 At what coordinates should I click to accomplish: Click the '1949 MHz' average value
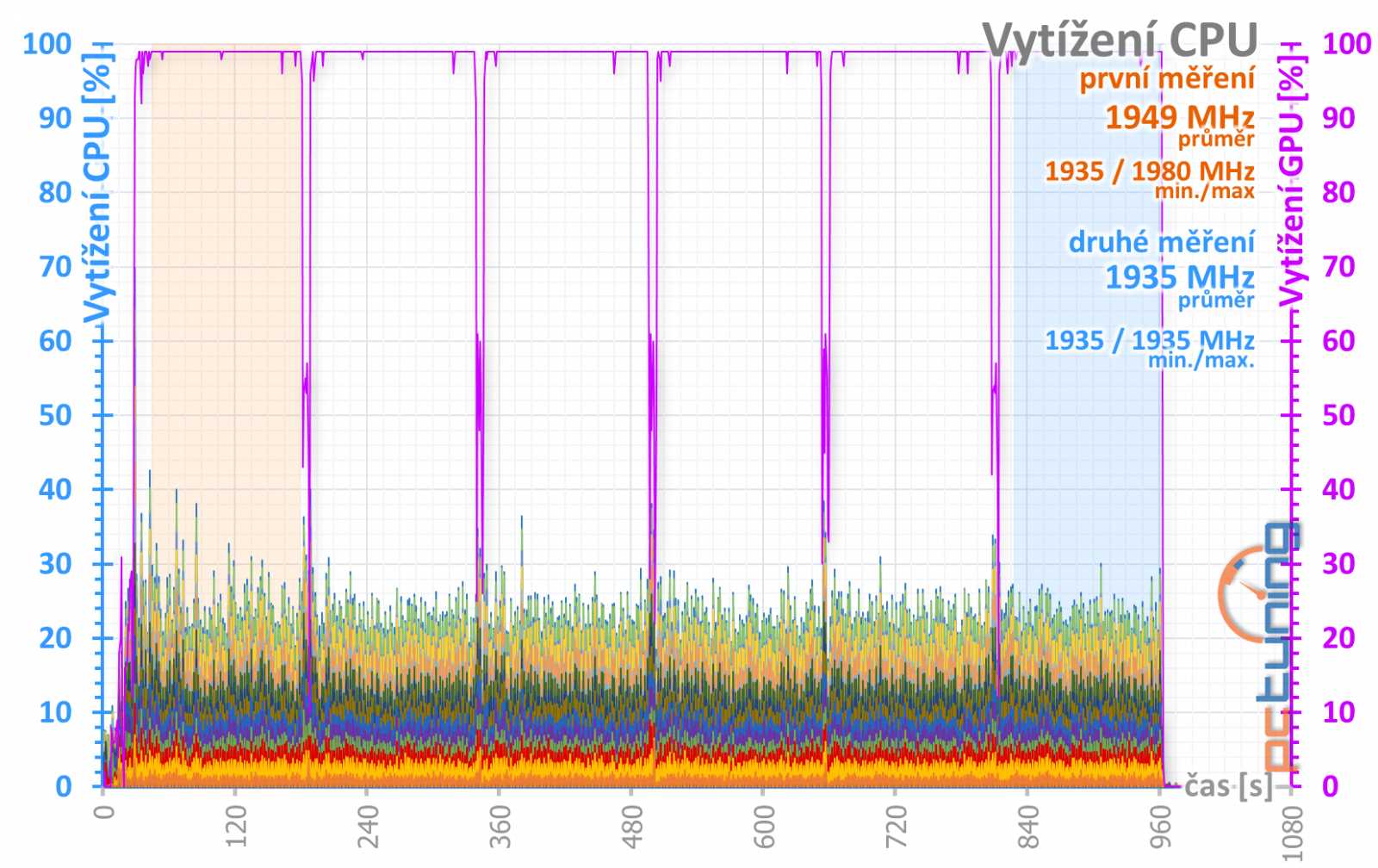pyautogui.click(x=1179, y=116)
